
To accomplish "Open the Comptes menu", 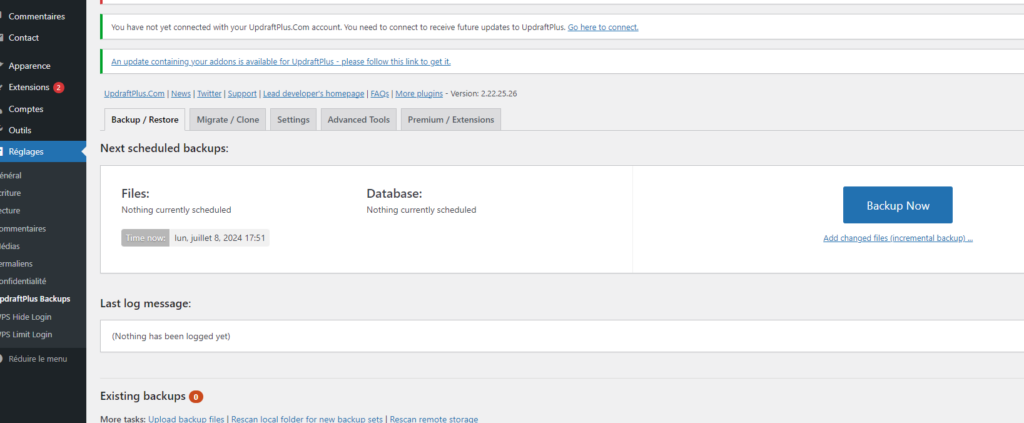I will tap(26, 109).
